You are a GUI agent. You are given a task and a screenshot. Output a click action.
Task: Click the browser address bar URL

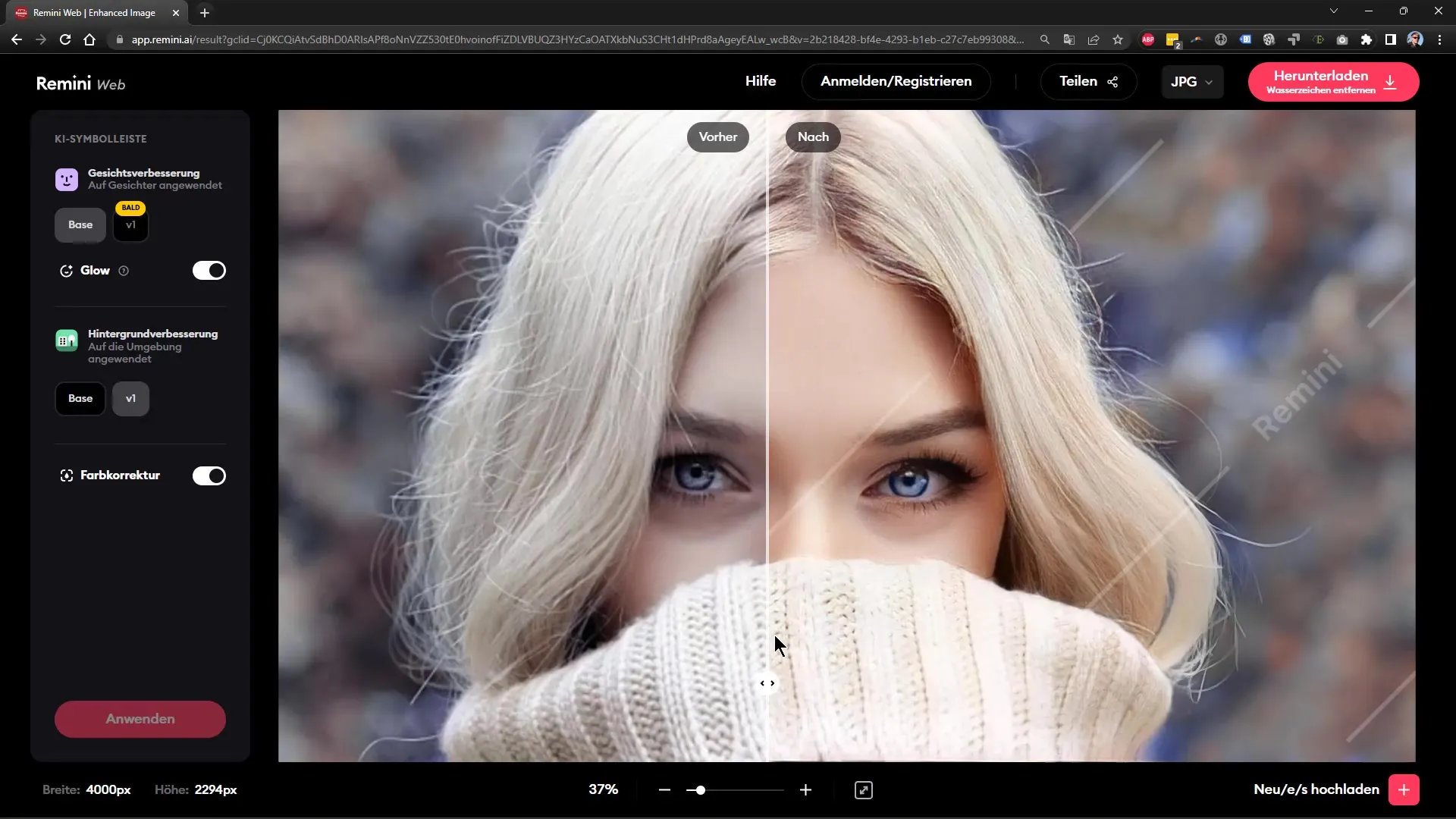pyautogui.click(x=576, y=39)
